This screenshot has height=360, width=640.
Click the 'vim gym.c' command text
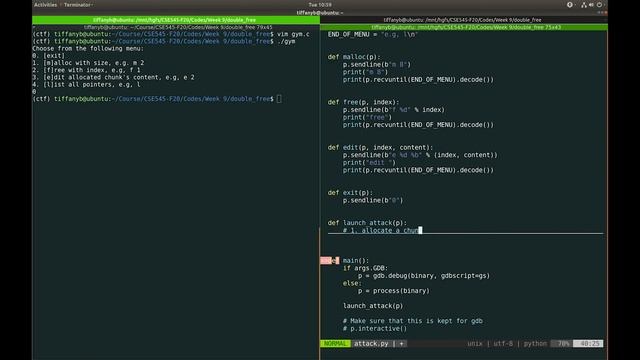point(293,34)
